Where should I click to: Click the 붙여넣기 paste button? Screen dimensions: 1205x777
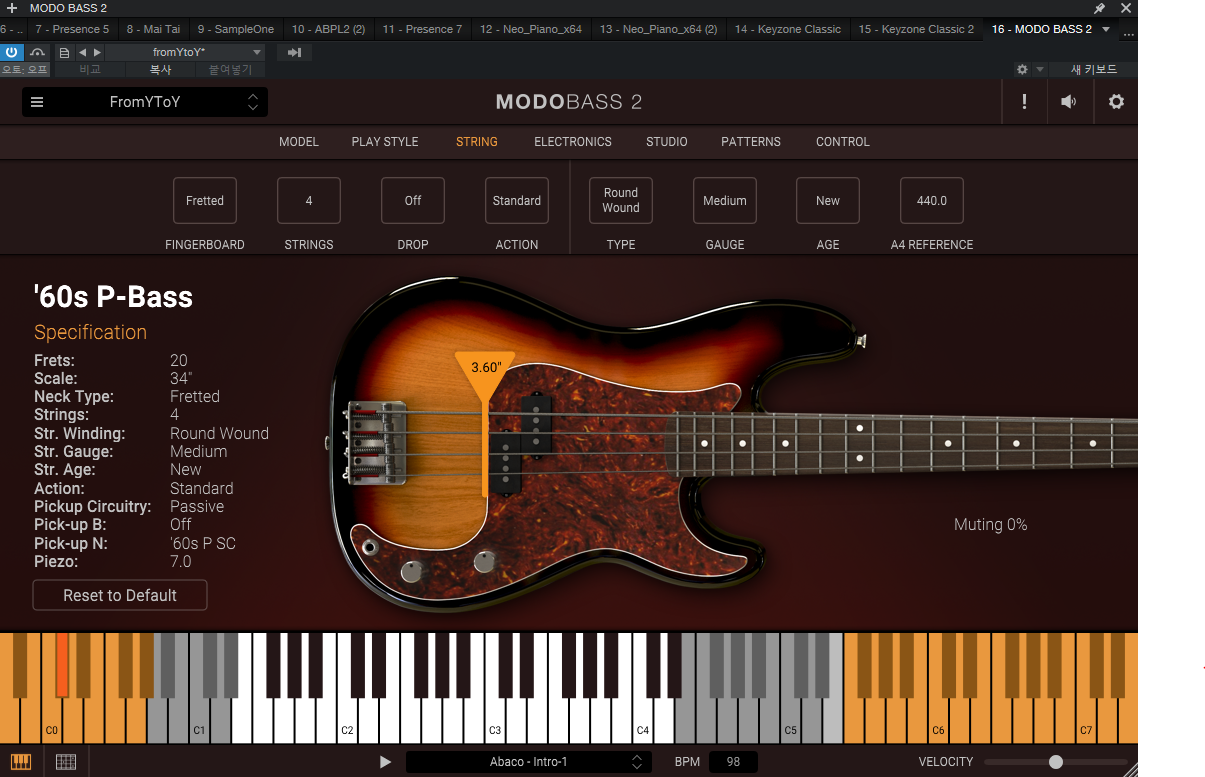[230, 70]
